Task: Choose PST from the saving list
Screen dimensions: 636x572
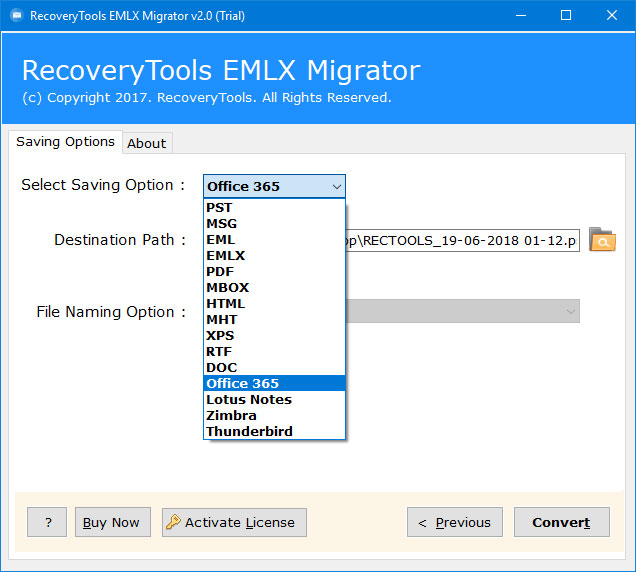Action: point(220,208)
